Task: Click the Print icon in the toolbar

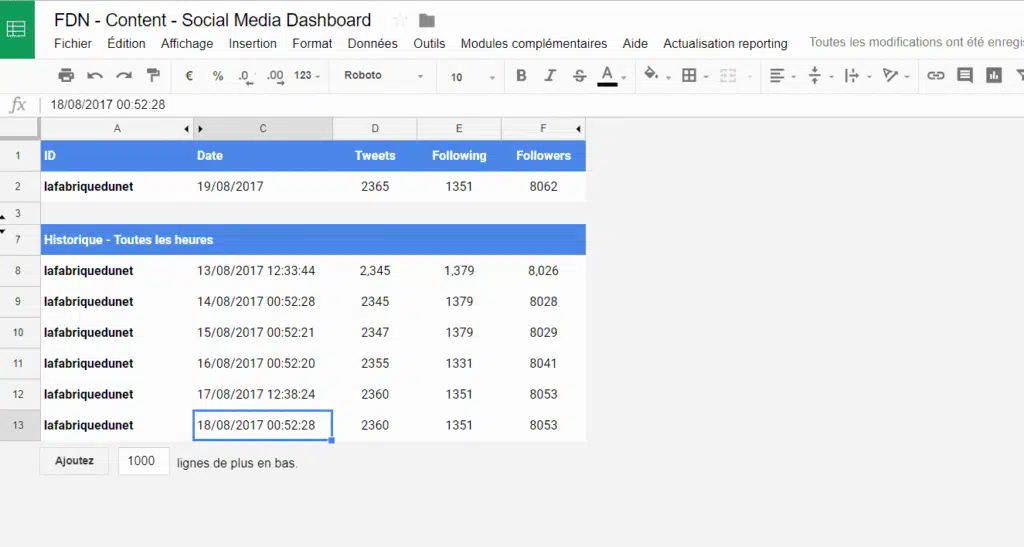Action: point(66,75)
